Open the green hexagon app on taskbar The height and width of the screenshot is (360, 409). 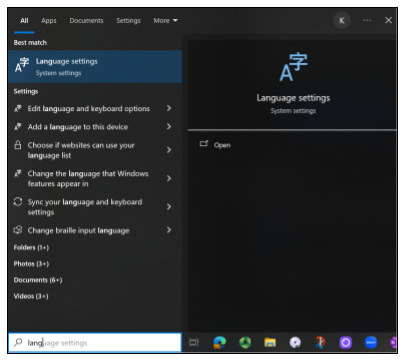point(245,342)
